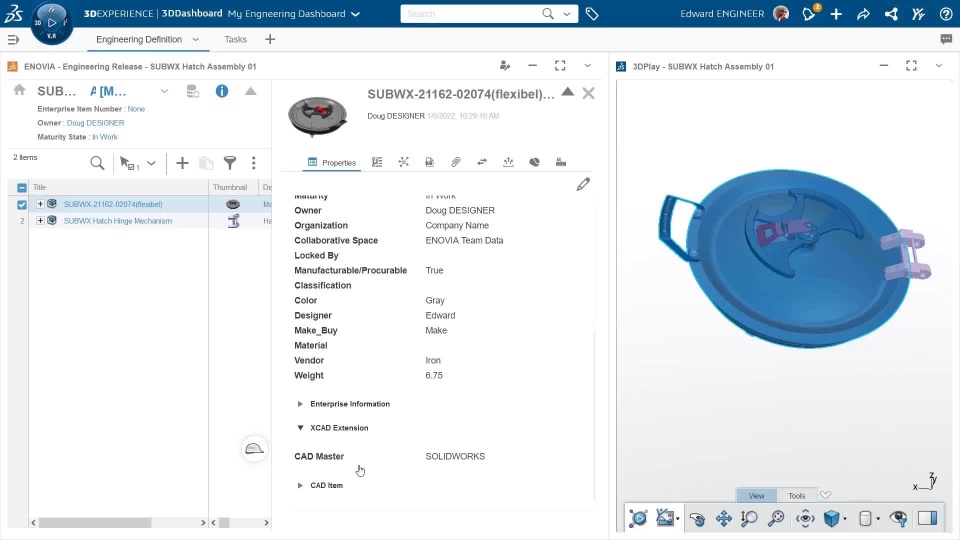The image size is (960, 540).
Task: Open the chat comments icon
Action: (946, 39)
